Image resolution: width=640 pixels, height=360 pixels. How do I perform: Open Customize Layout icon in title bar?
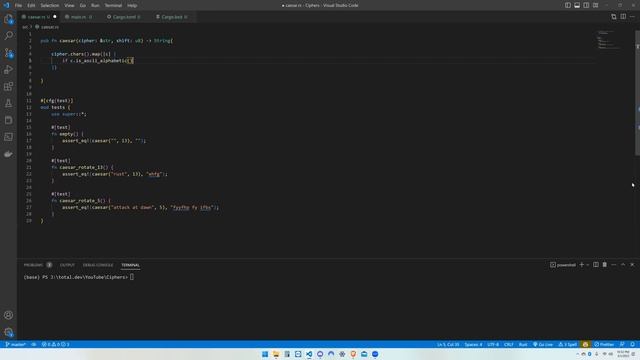(x=596, y=5)
